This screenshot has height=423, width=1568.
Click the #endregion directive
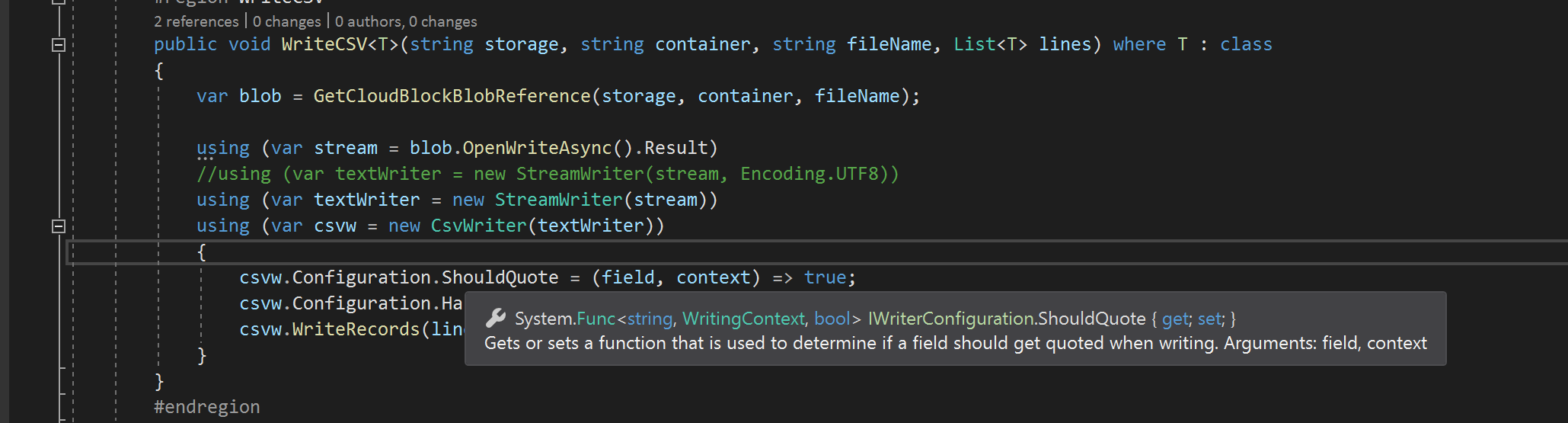tap(206, 408)
